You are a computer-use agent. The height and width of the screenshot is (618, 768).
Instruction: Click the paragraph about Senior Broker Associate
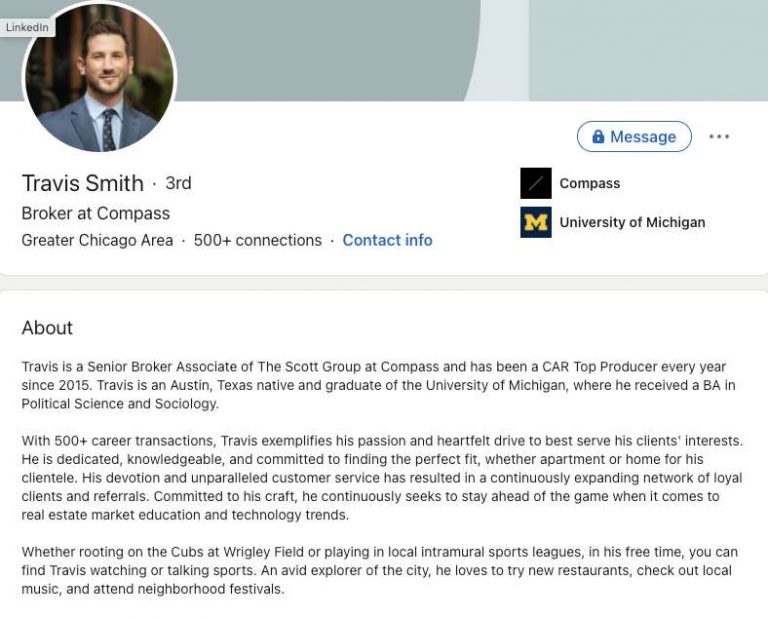[x=378, y=385]
